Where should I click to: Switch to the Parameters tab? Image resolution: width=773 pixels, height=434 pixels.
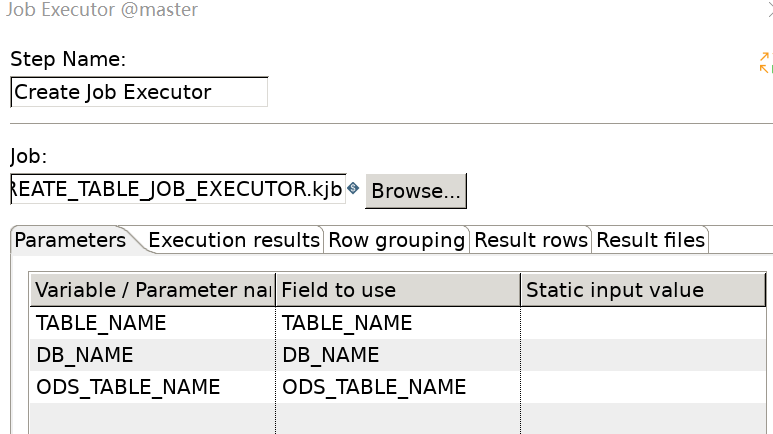pyautogui.click(x=70, y=240)
